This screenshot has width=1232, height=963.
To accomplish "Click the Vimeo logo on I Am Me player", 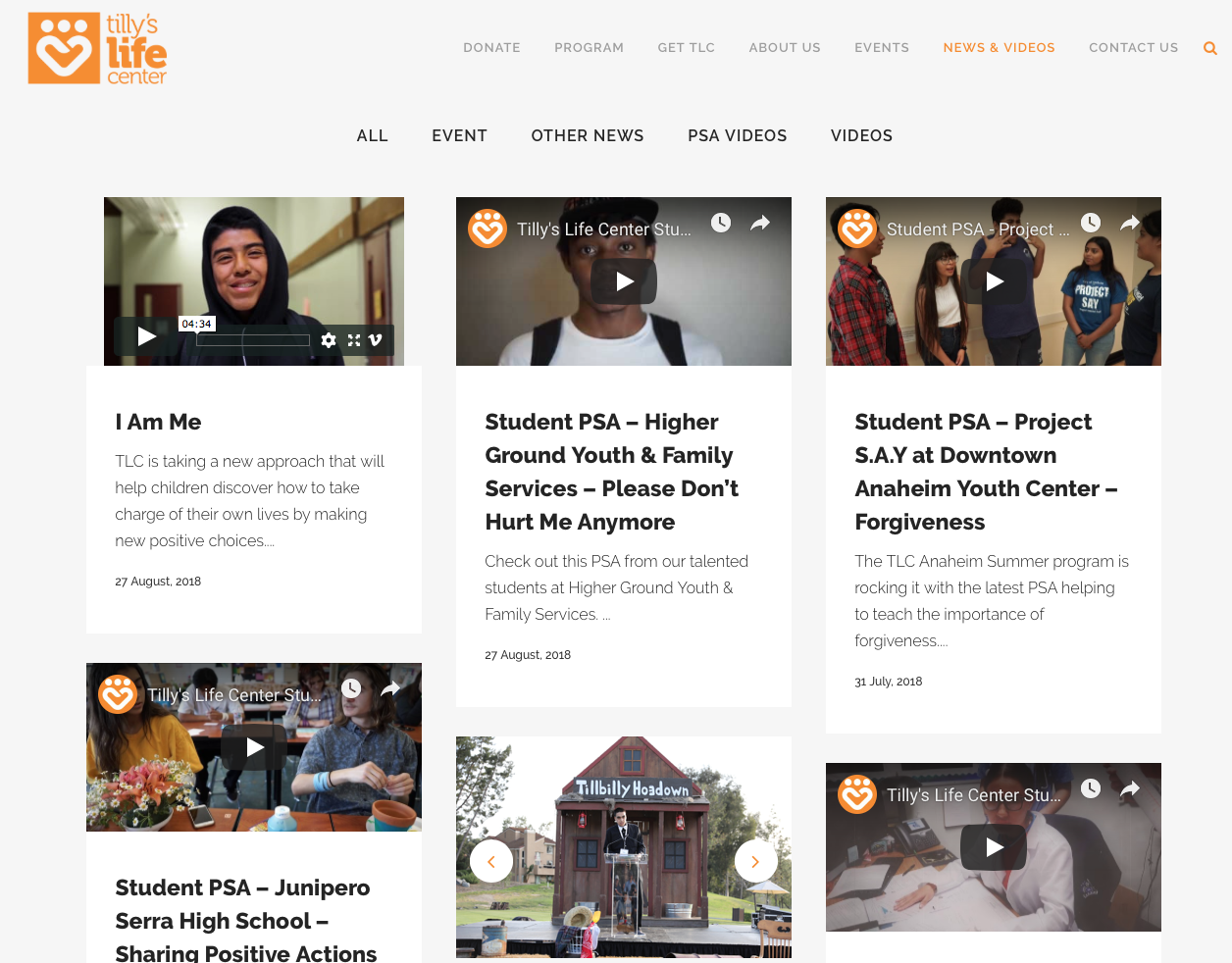I will click(x=376, y=340).
